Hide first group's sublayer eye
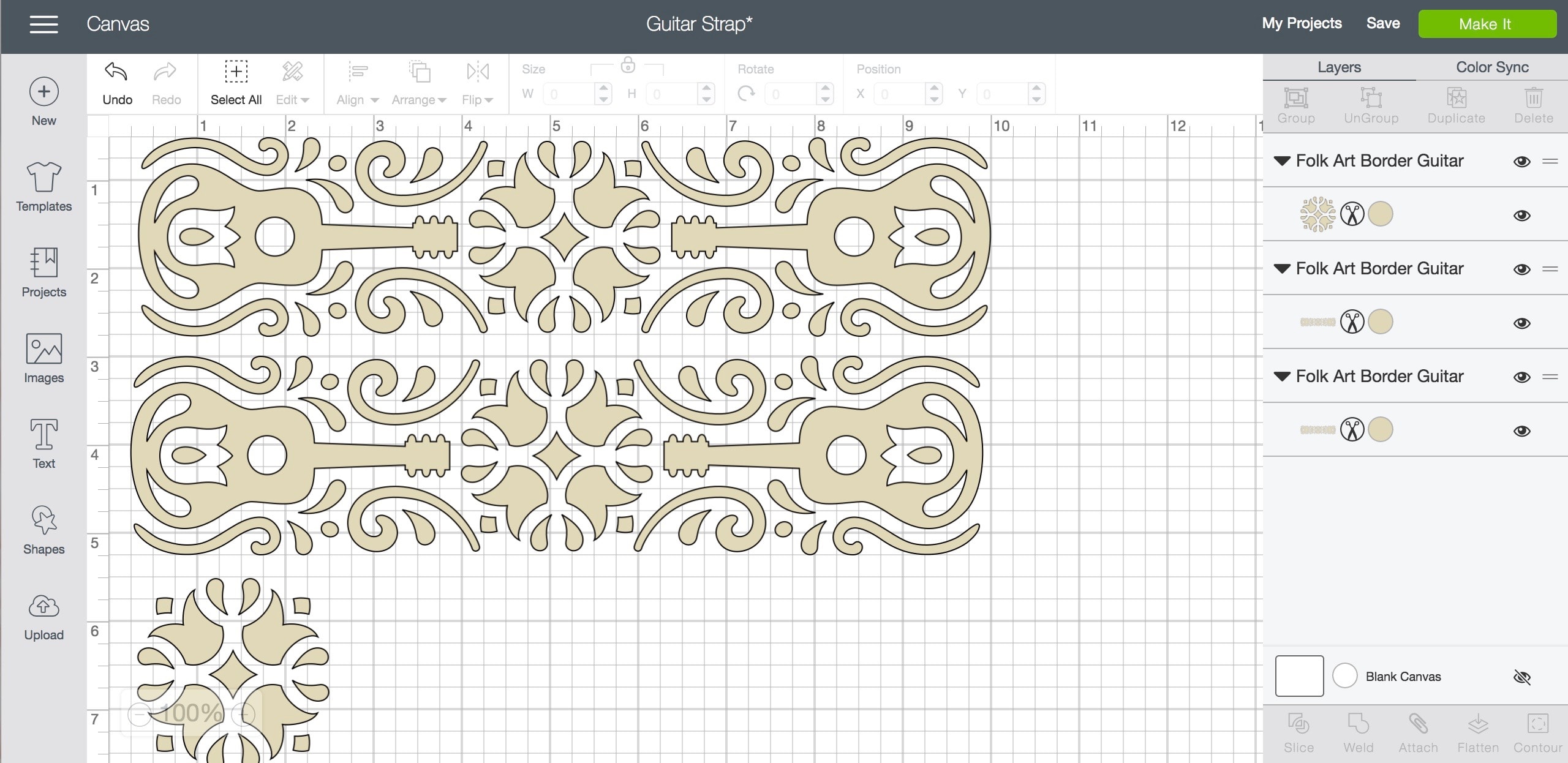1568x763 pixels. pyautogui.click(x=1521, y=215)
